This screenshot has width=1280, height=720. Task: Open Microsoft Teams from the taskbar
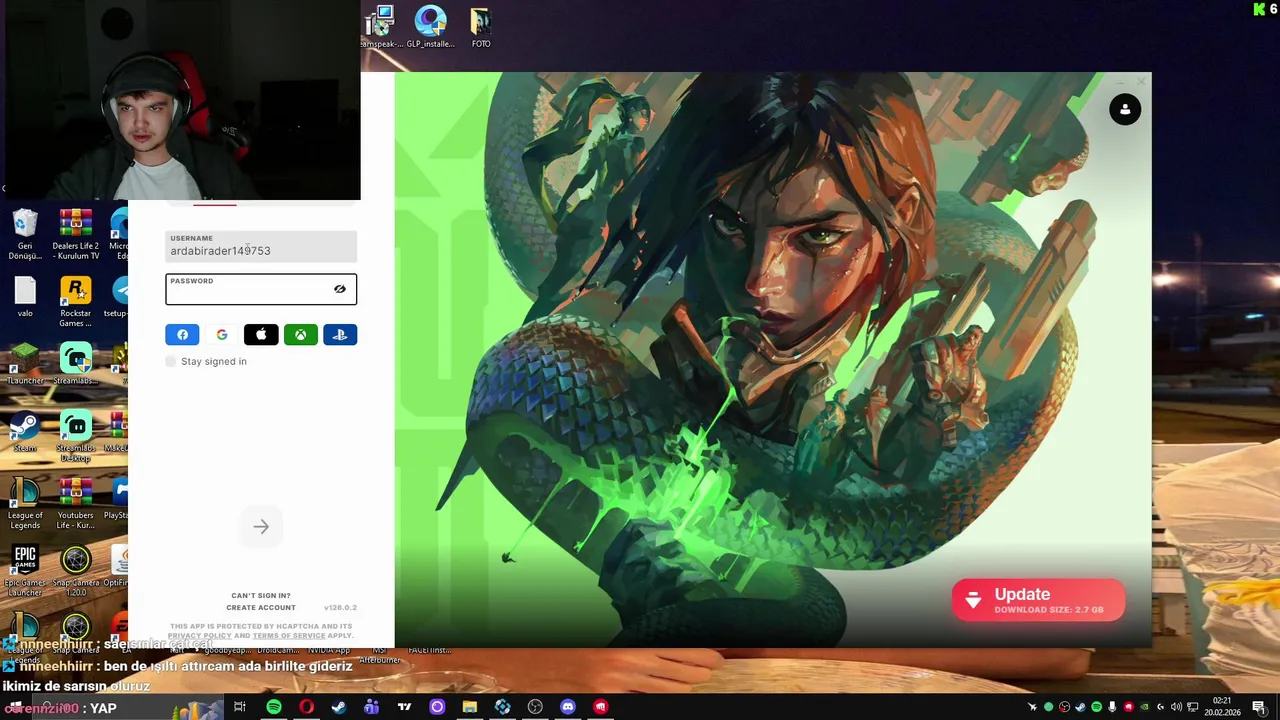click(371, 707)
